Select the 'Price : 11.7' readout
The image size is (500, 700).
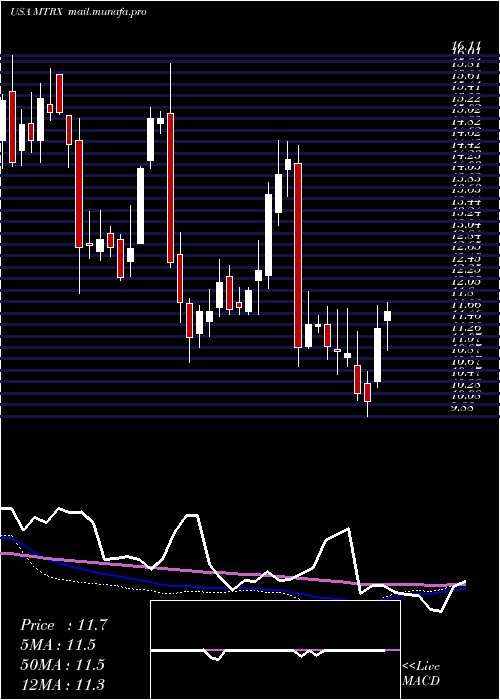[x=63, y=625]
